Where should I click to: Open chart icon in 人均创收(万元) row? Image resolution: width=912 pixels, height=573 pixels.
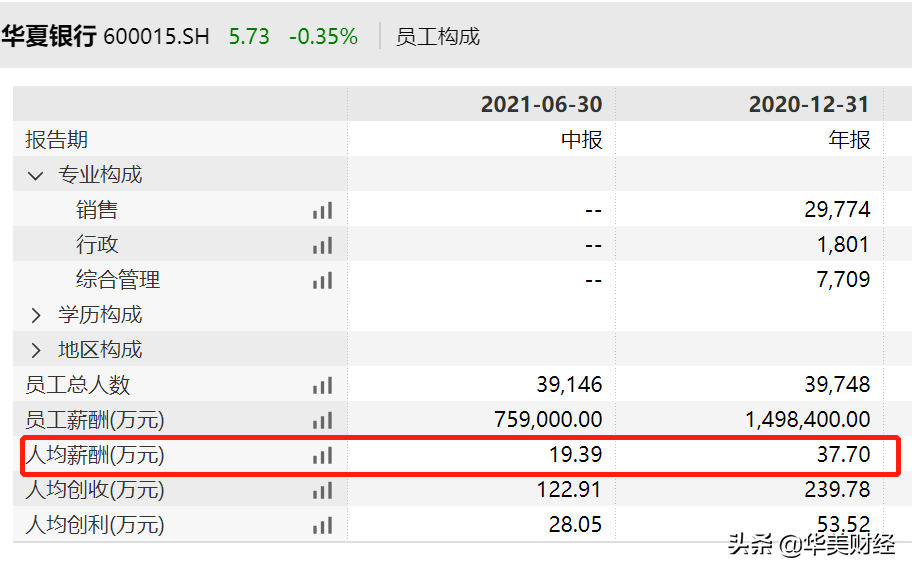(322, 490)
